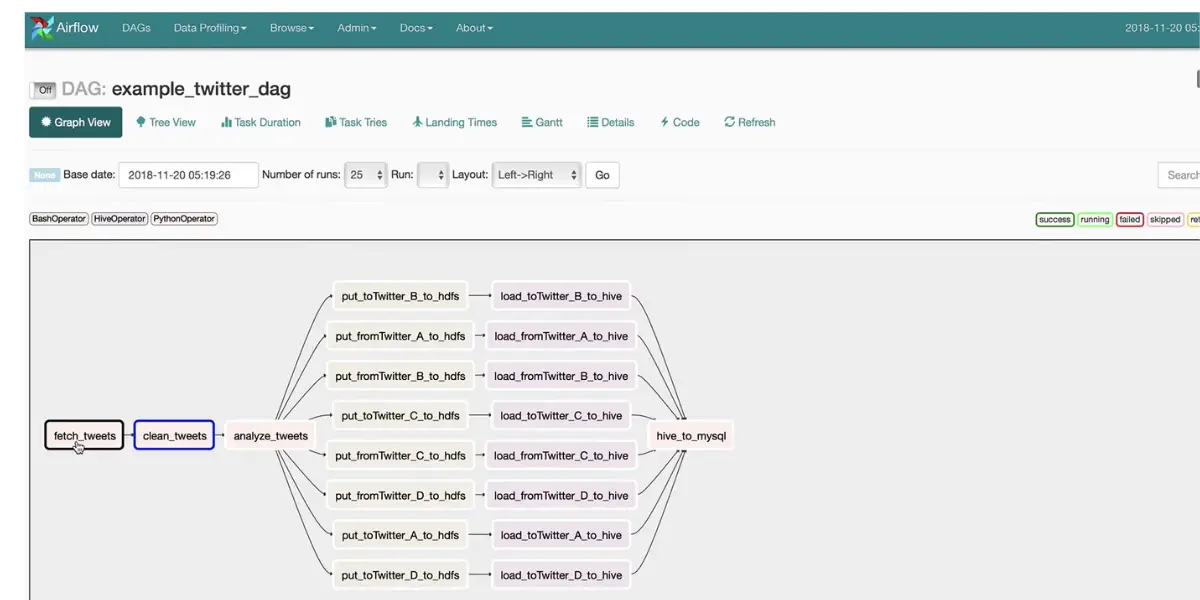
Task: Select the load_toTwitter_D_to_hive node
Action: point(561,575)
